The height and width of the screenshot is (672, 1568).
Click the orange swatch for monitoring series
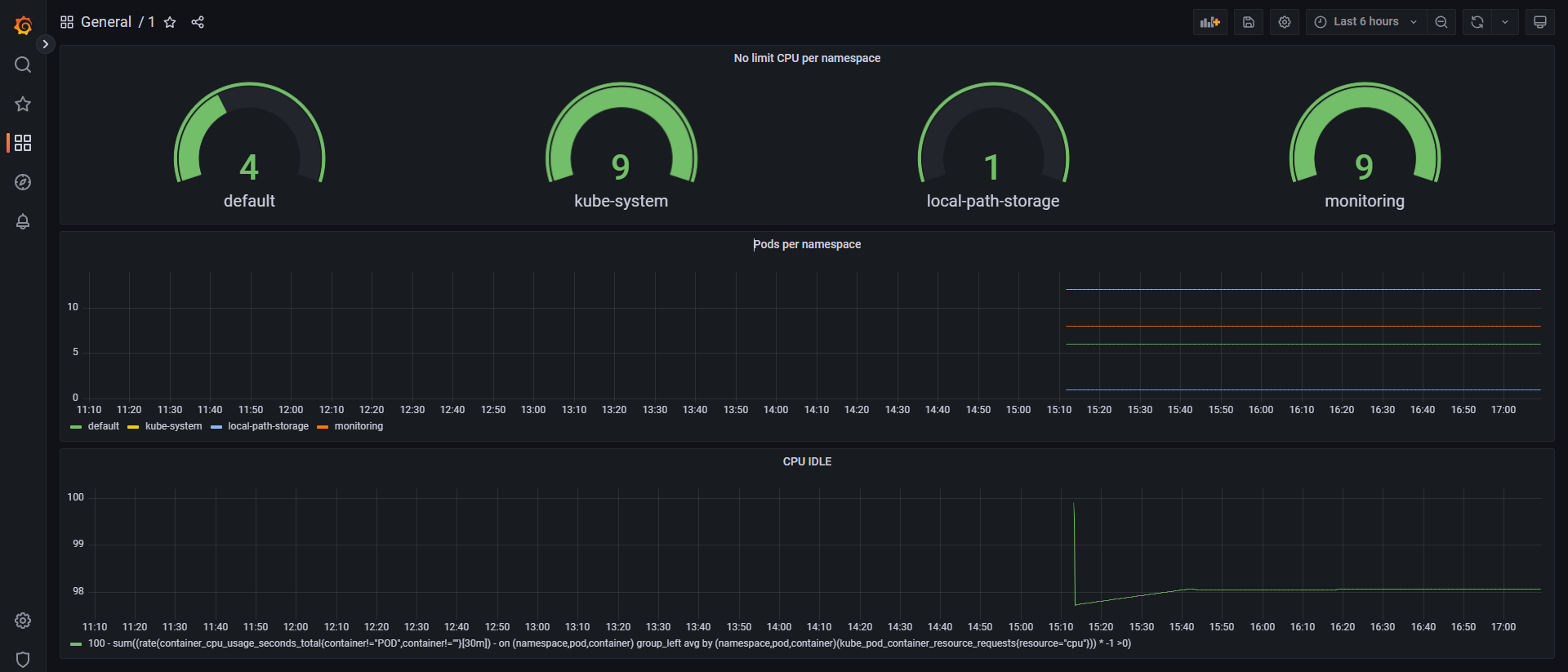323,427
